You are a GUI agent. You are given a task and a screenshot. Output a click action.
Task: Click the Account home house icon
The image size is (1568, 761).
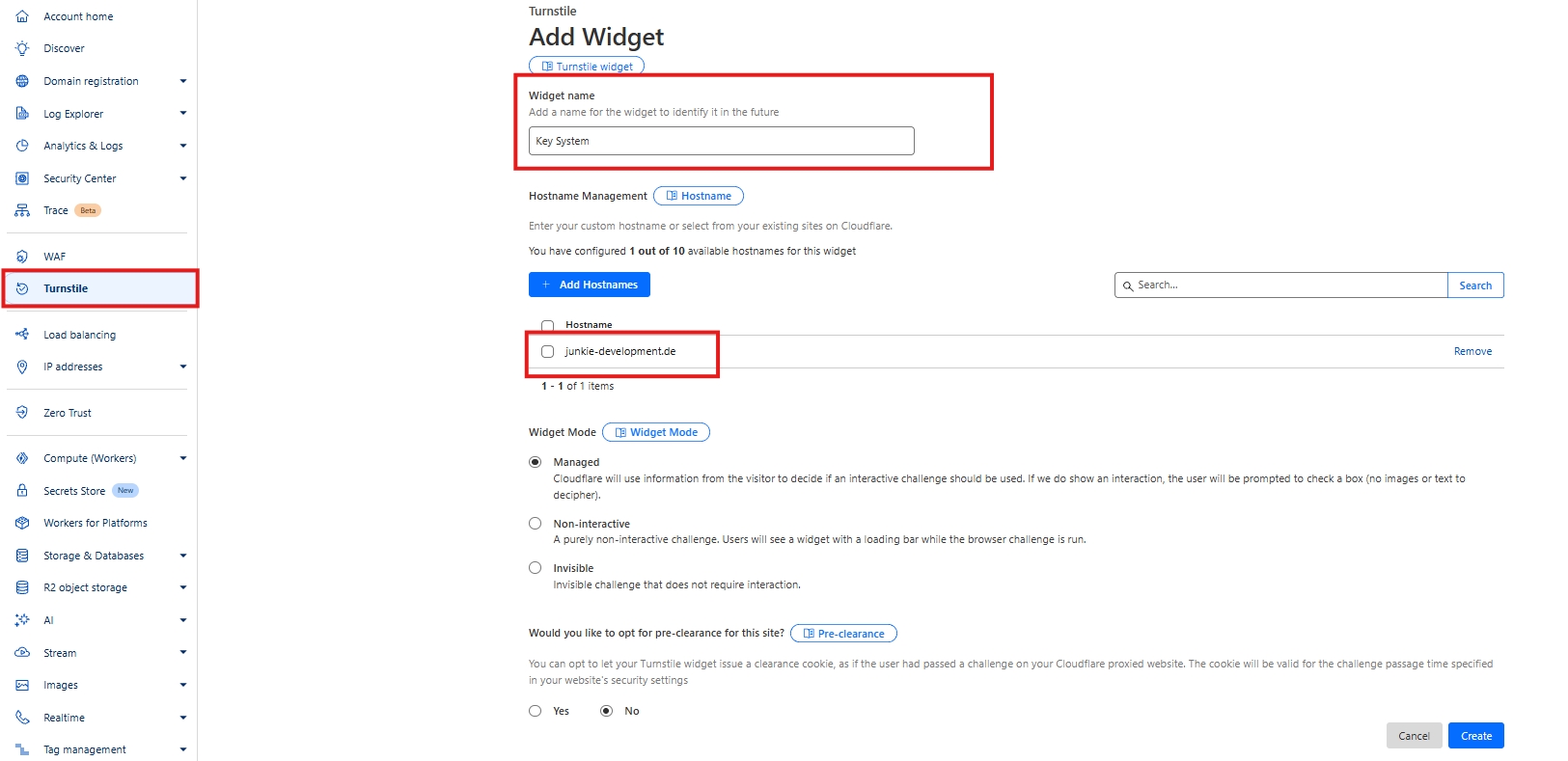pyautogui.click(x=22, y=16)
